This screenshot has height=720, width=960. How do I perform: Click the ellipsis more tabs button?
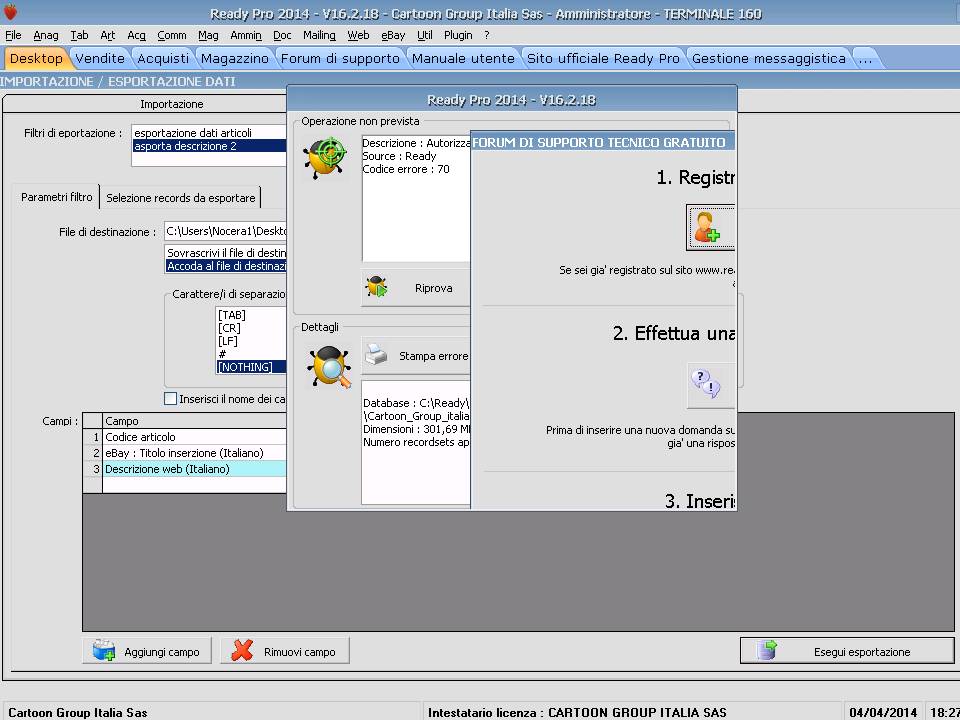(865, 58)
